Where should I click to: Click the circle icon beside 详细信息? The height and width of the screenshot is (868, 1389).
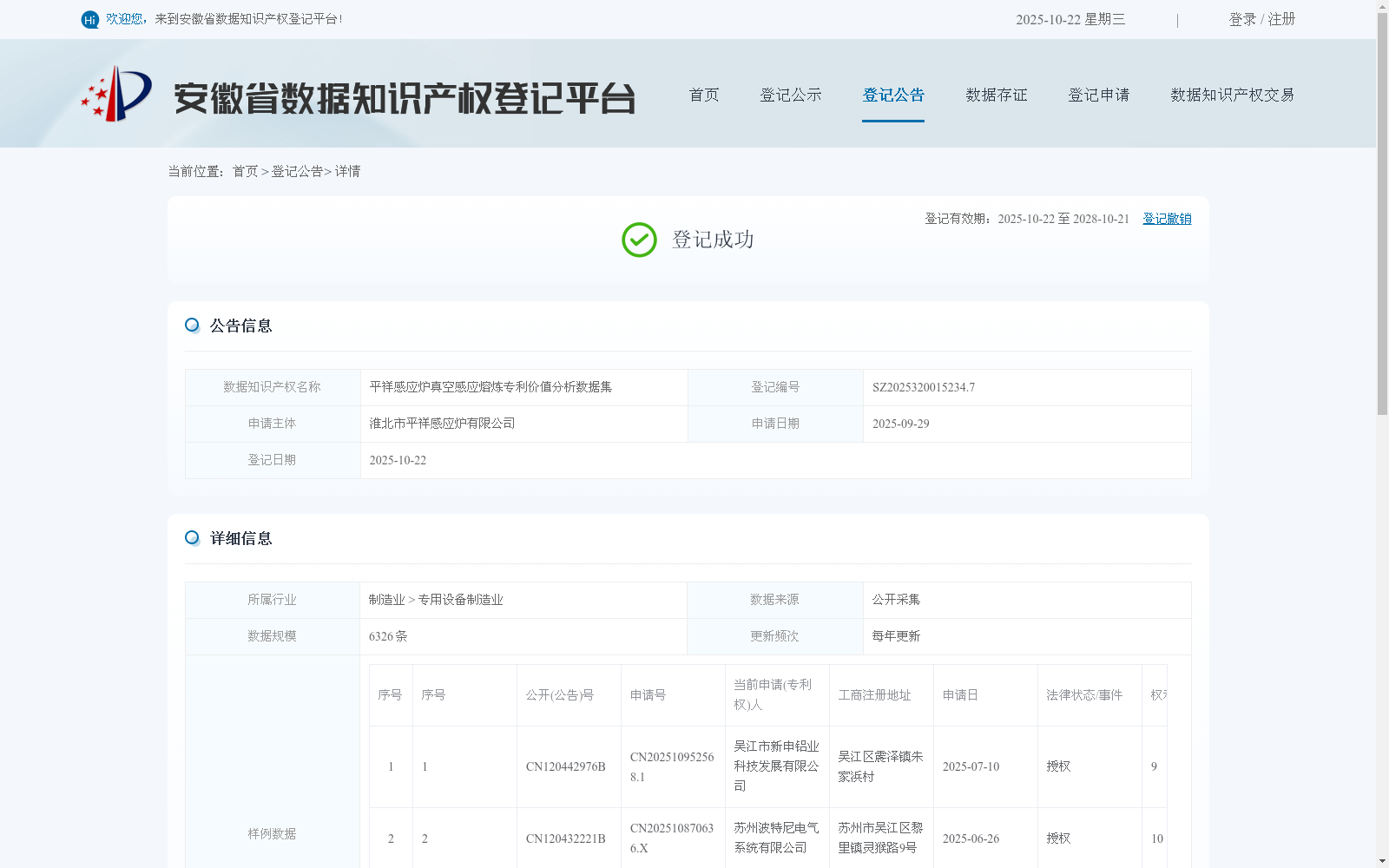(192, 537)
